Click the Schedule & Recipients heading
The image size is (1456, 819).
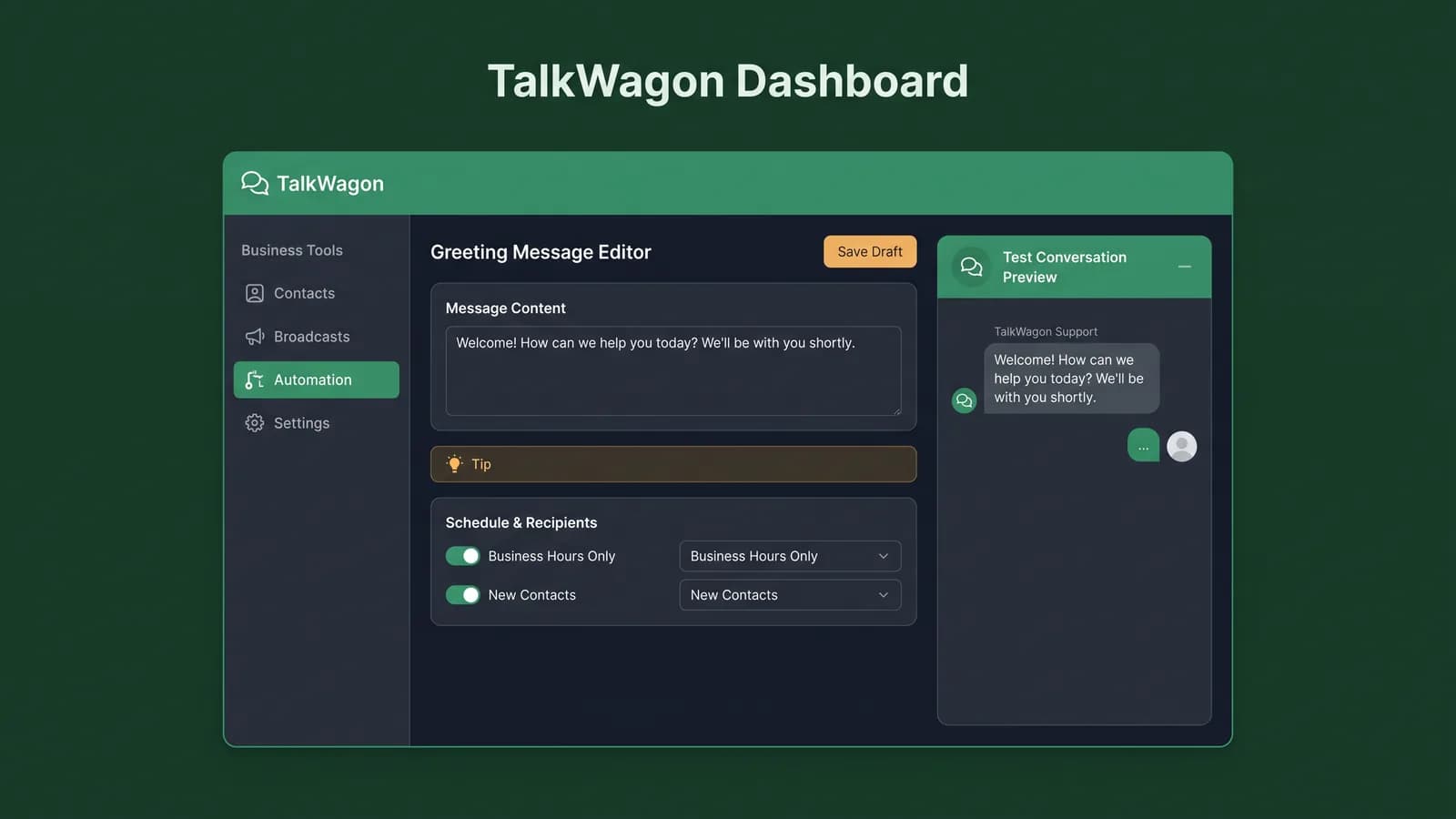click(x=521, y=522)
